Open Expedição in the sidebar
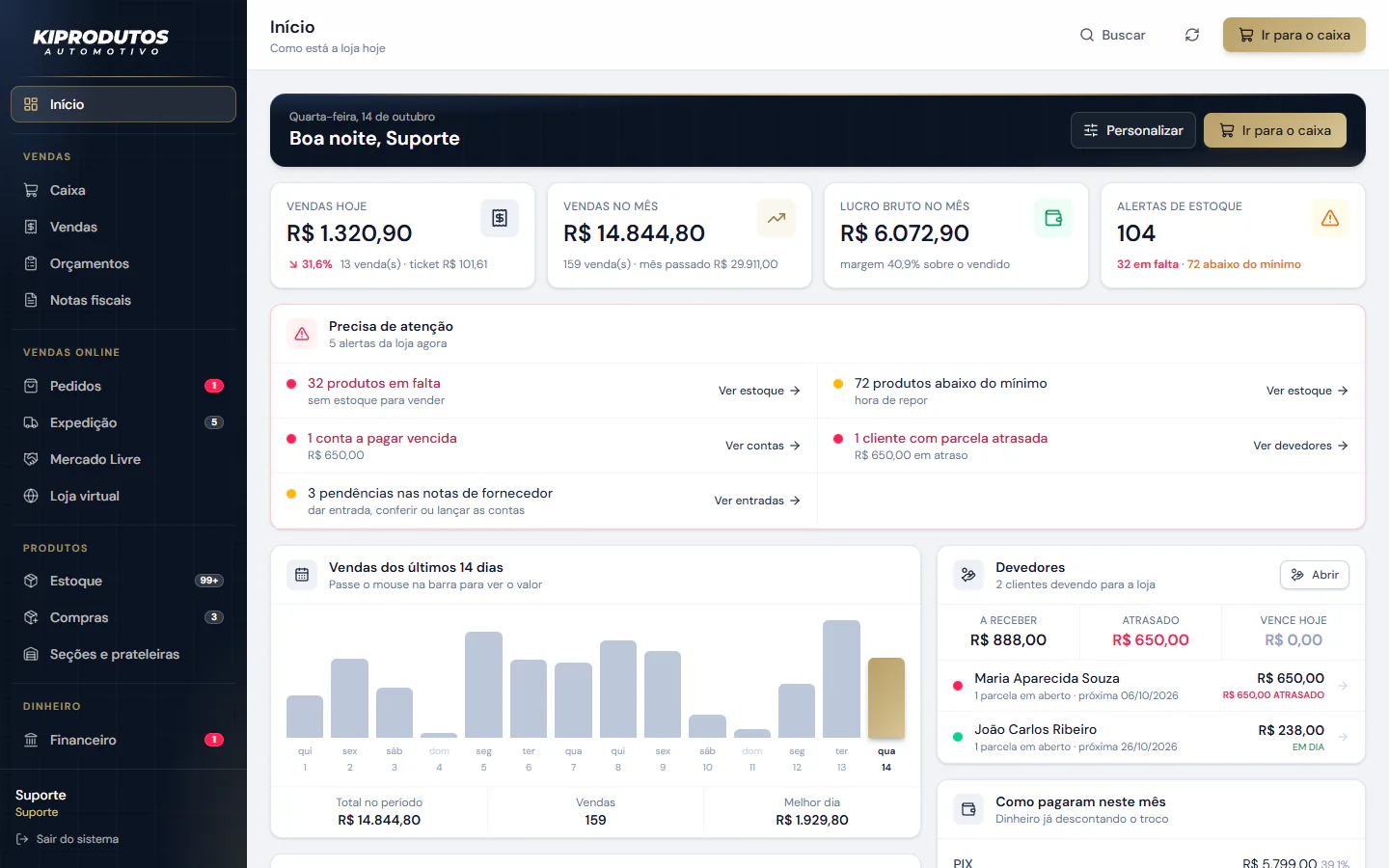Screen dimensions: 1389x868 click(x=123, y=422)
